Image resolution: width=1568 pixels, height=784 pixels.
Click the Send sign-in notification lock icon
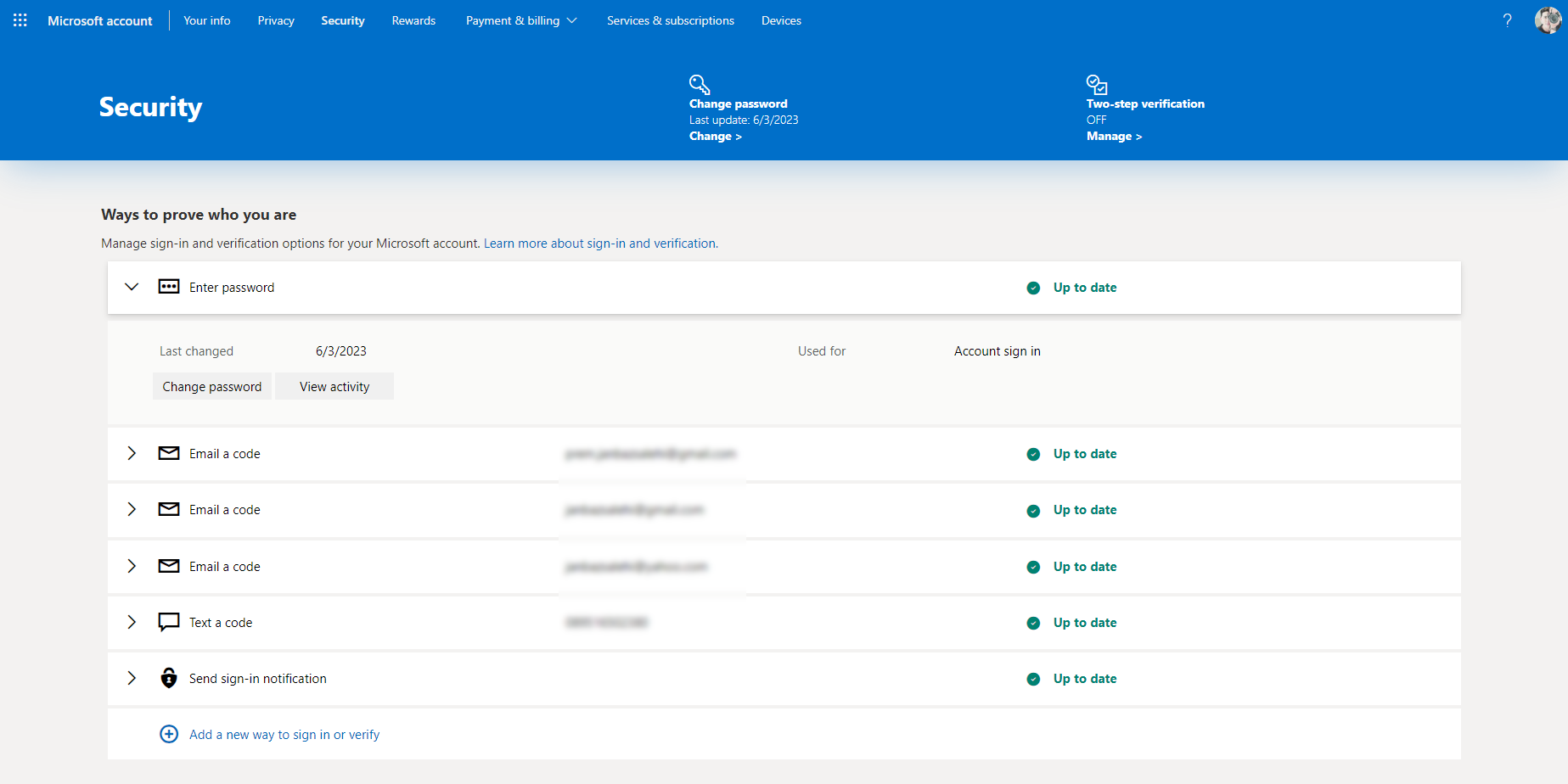pos(169,678)
